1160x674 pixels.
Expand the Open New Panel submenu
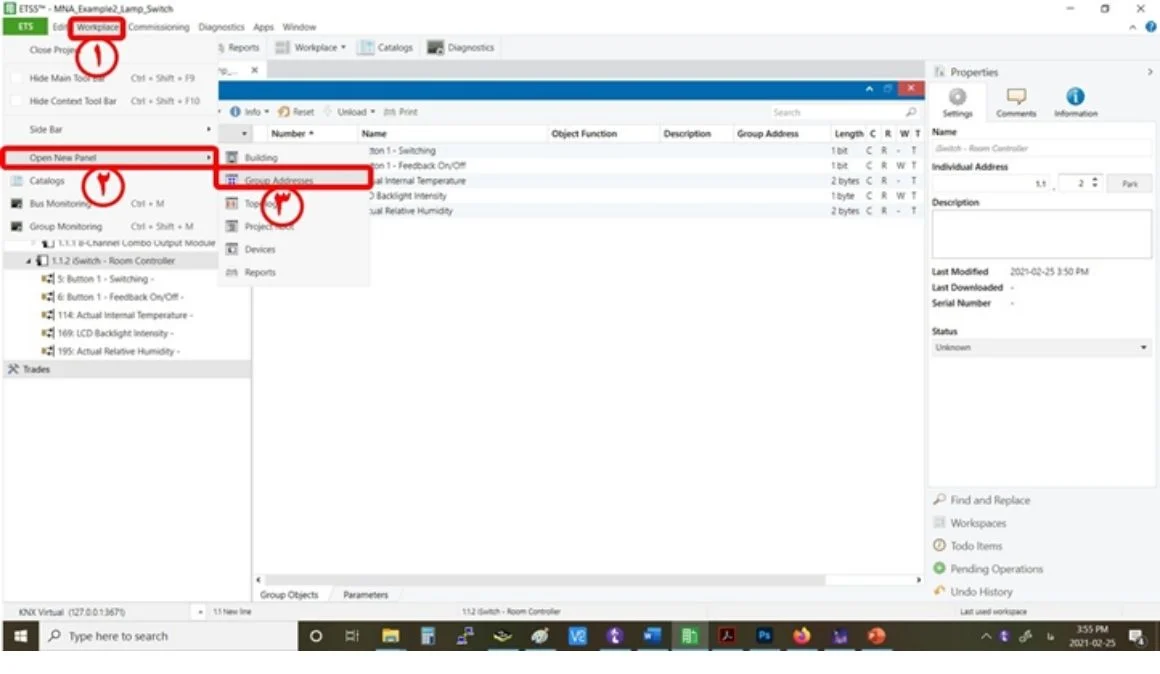click(x=109, y=158)
